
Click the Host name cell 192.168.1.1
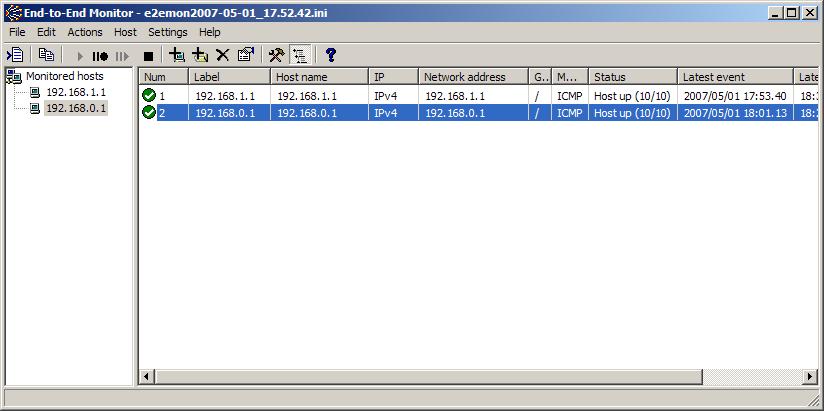[x=307, y=96]
